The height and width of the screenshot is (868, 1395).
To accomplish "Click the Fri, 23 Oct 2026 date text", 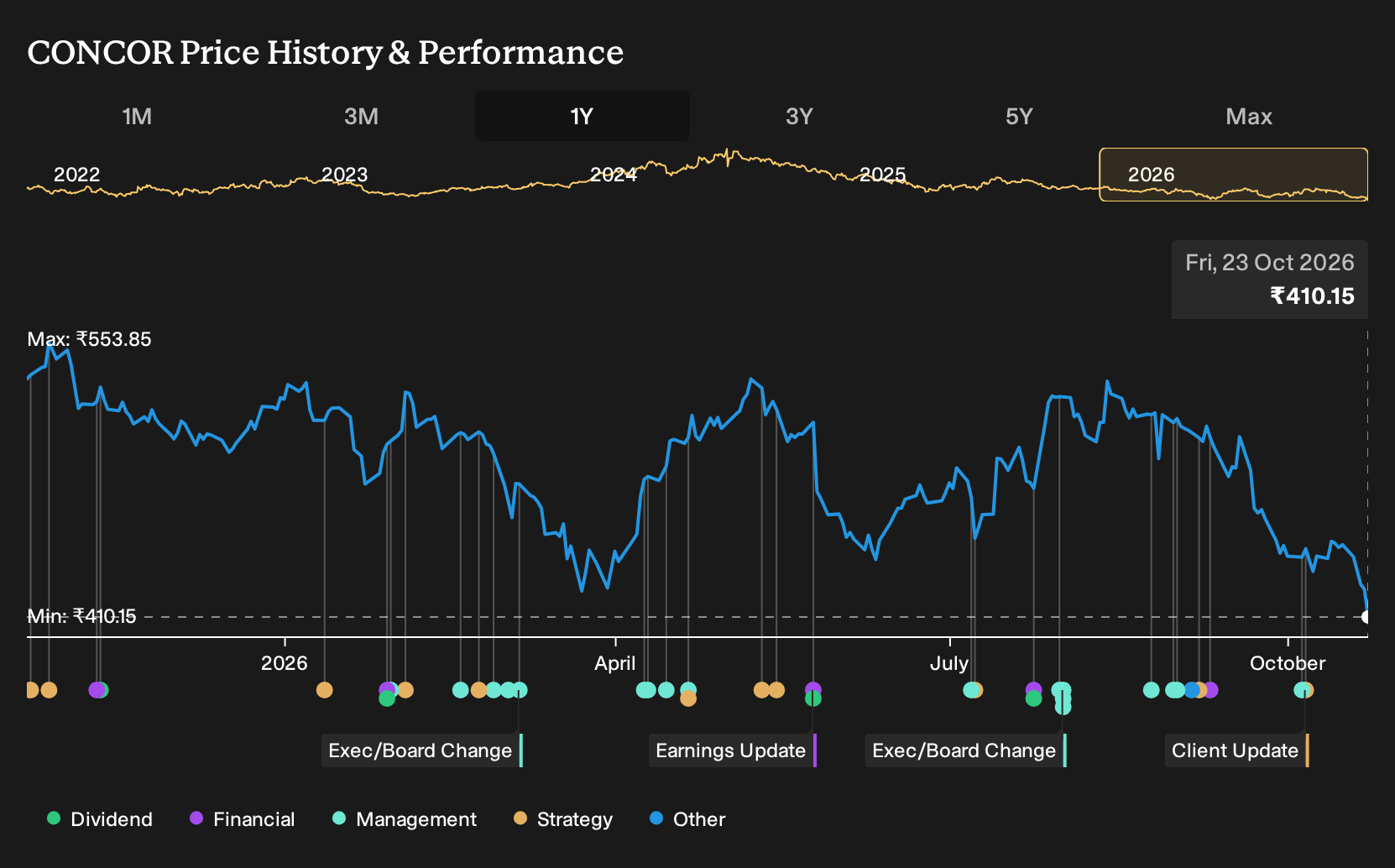I will click(1270, 263).
